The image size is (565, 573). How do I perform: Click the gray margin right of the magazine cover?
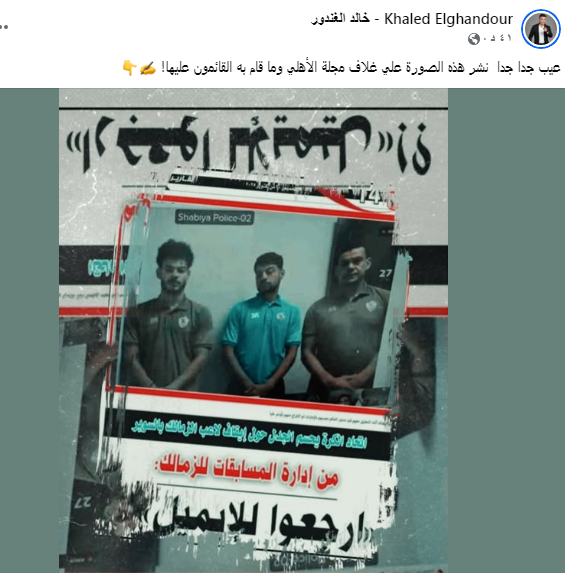point(506,330)
